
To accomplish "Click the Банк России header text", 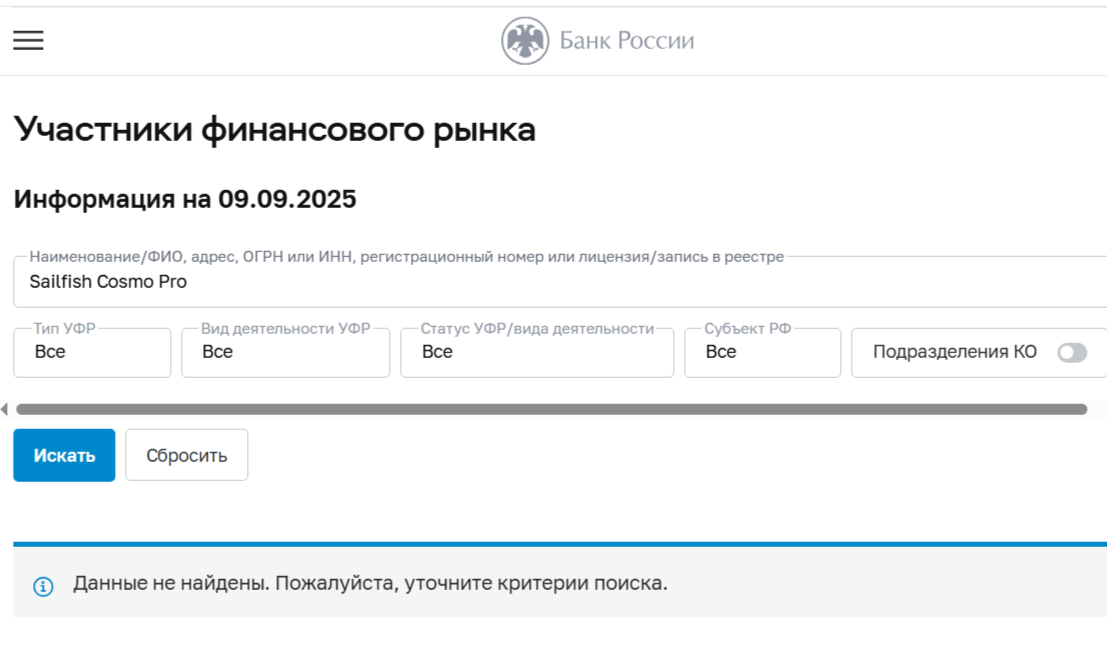I will [x=626, y=41].
